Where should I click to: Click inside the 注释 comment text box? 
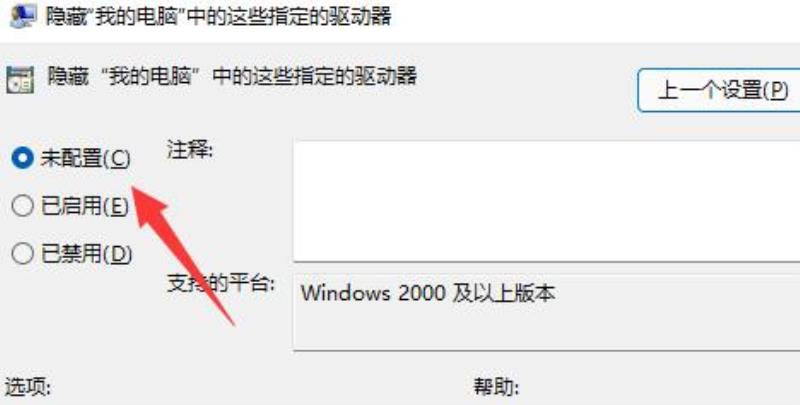click(x=546, y=199)
